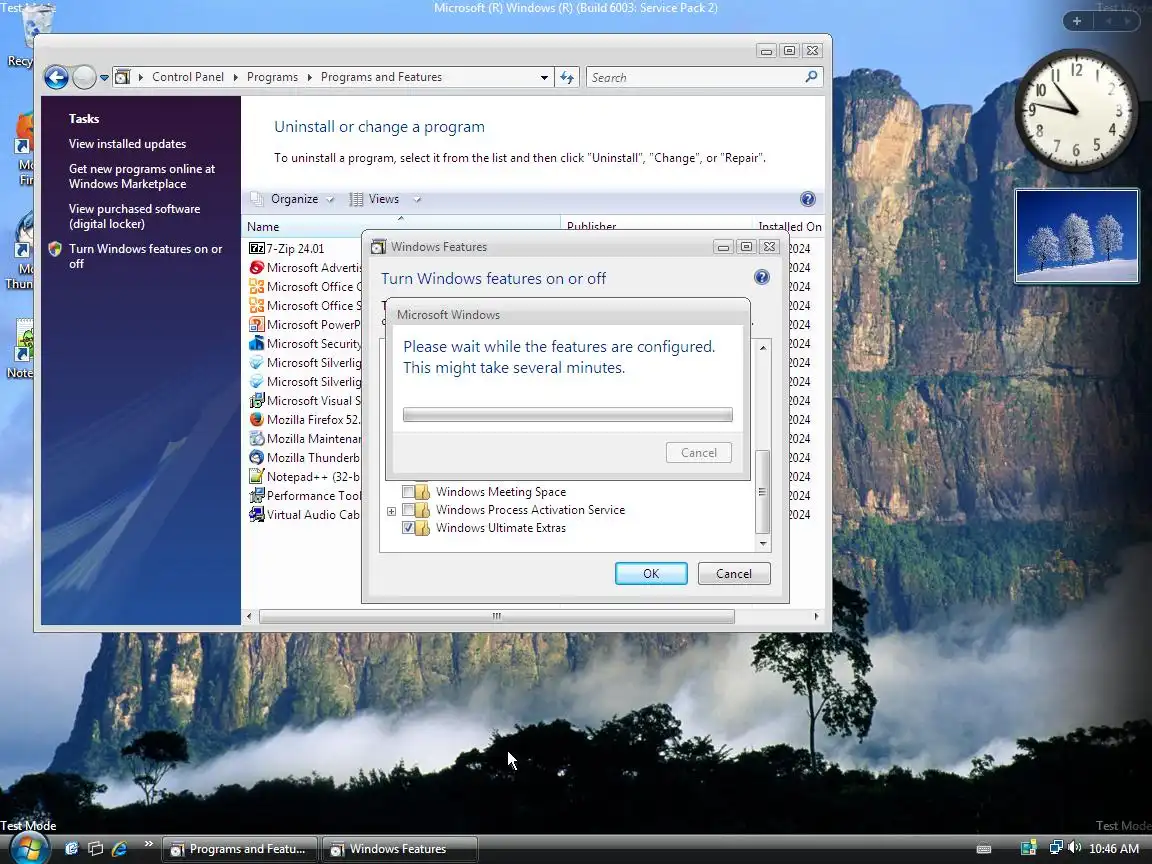Select the Virtual Audio Cable icon
Viewport: 1152px width, 864px height.
(256, 515)
